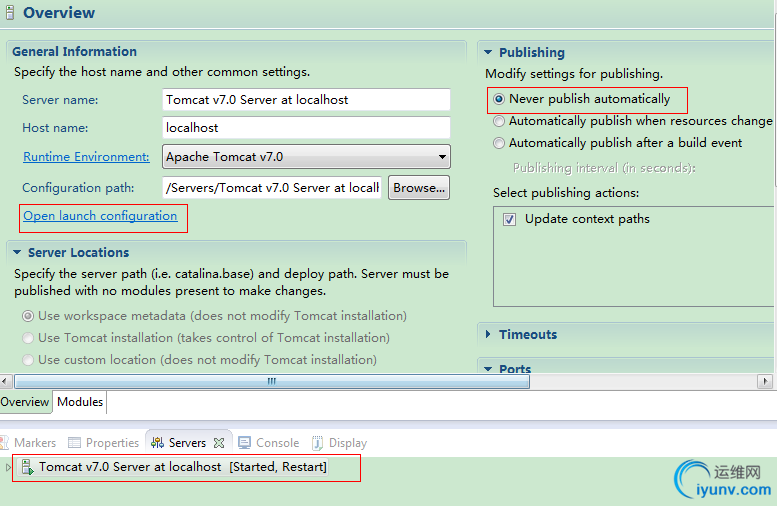Image resolution: width=777 pixels, height=506 pixels.
Task: Click 'Select publishing actions:' label
Action: coord(566,193)
